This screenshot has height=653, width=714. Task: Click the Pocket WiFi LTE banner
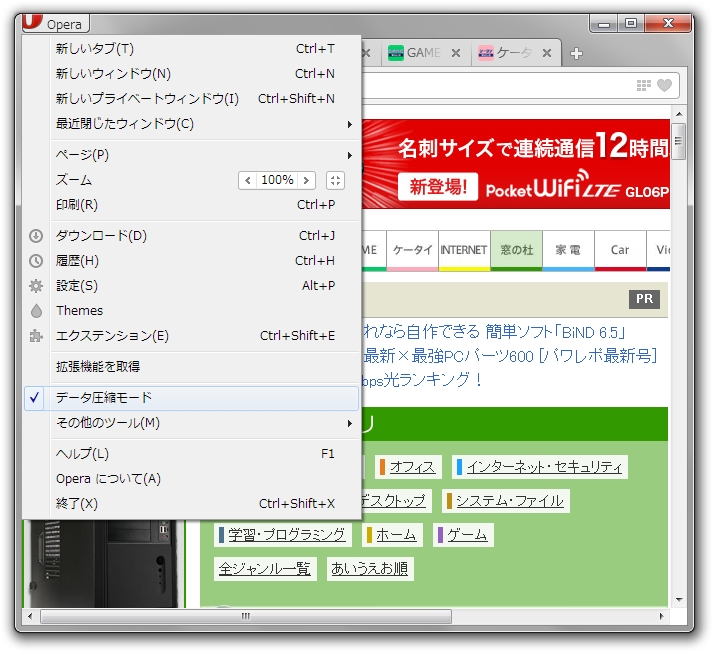(x=515, y=164)
